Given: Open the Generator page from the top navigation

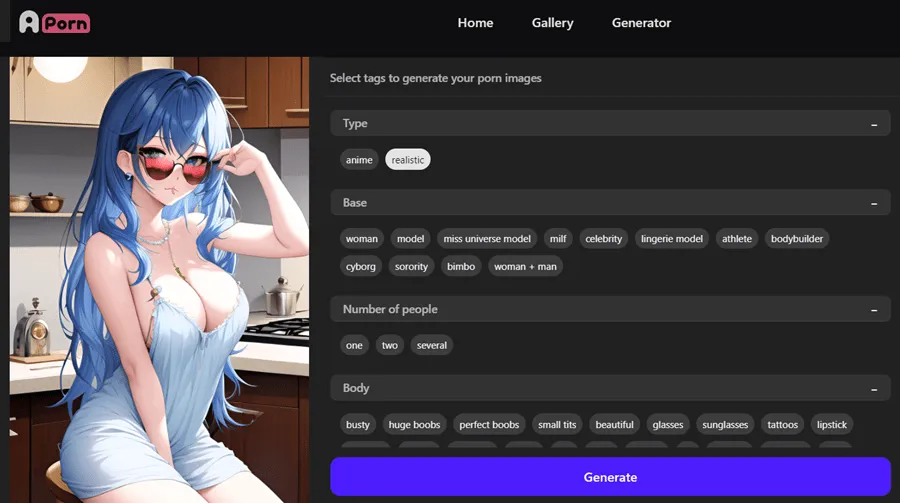Looking at the screenshot, I should [641, 23].
